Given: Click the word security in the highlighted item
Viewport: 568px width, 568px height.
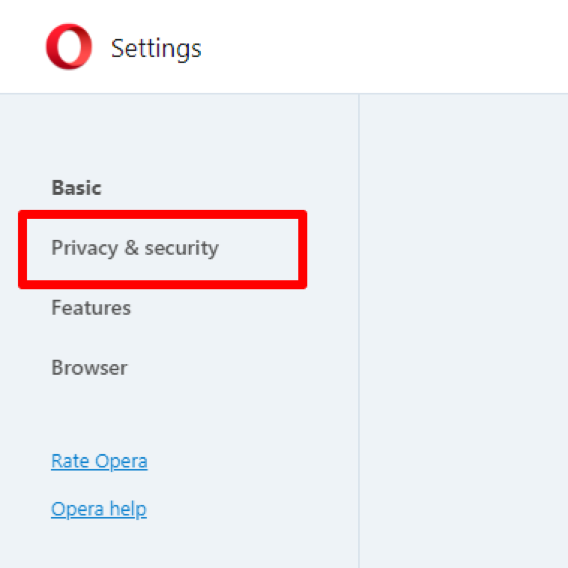Looking at the screenshot, I should click(181, 248).
